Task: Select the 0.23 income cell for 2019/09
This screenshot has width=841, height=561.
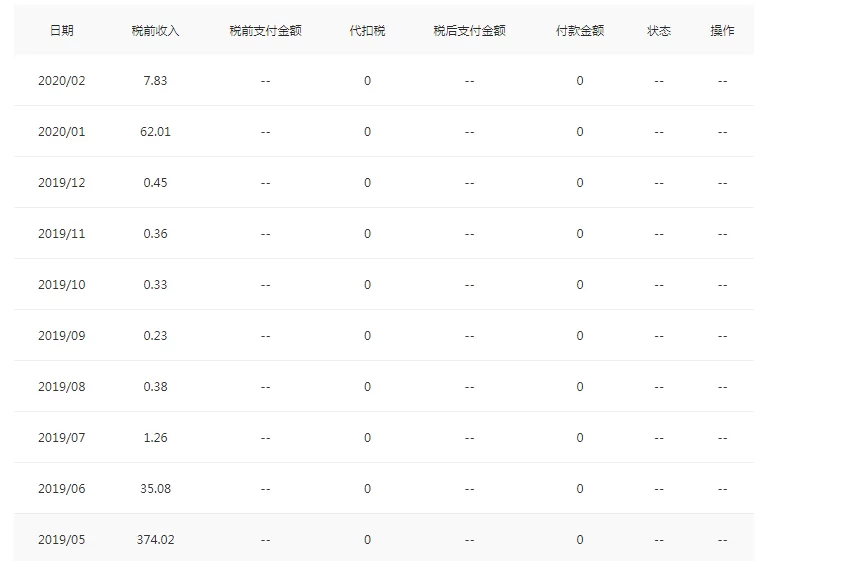Action: [x=155, y=336]
